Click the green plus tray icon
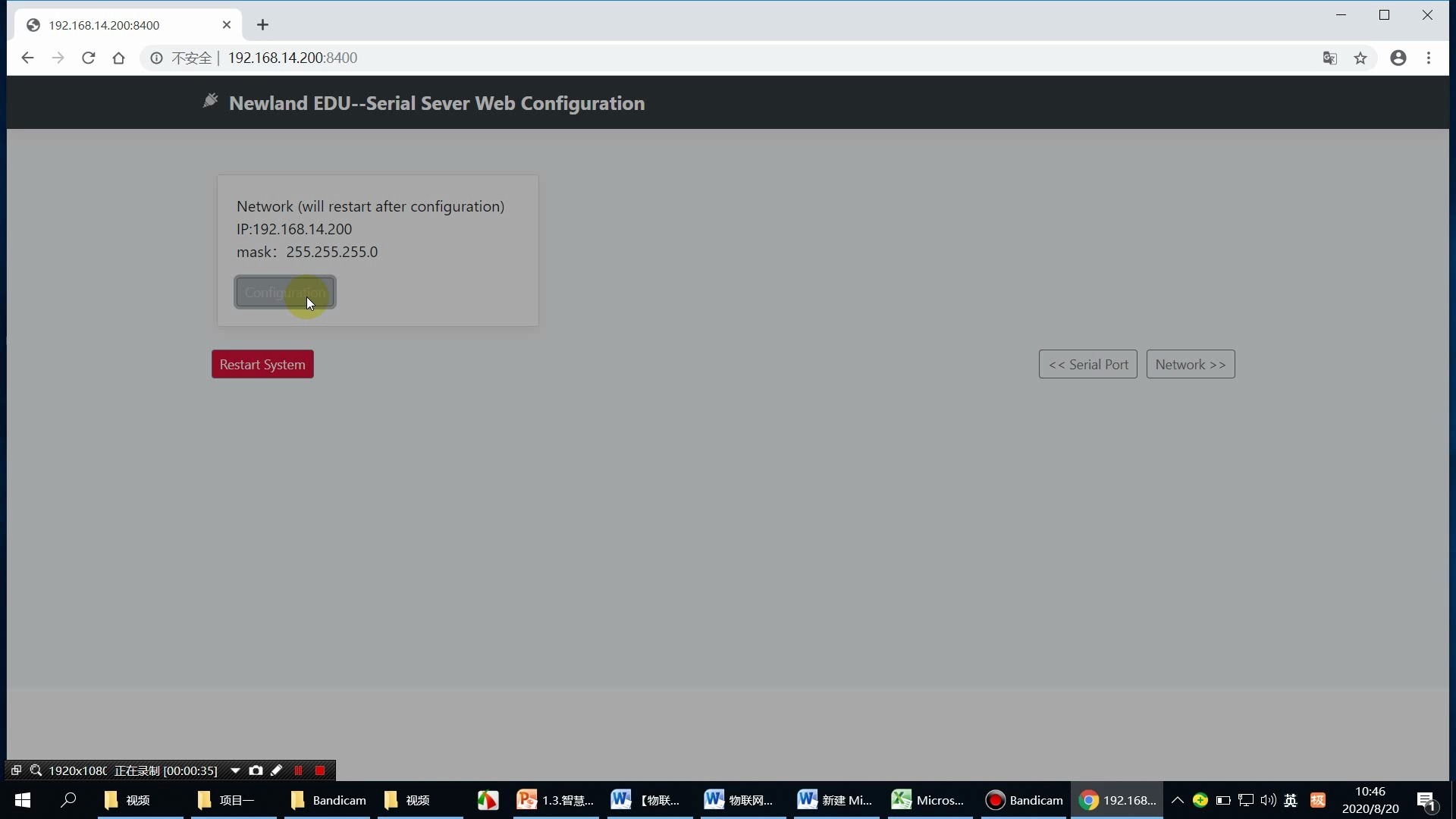This screenshot has height=819, width=1456. pyautogui.click(x=1200, y=800)
